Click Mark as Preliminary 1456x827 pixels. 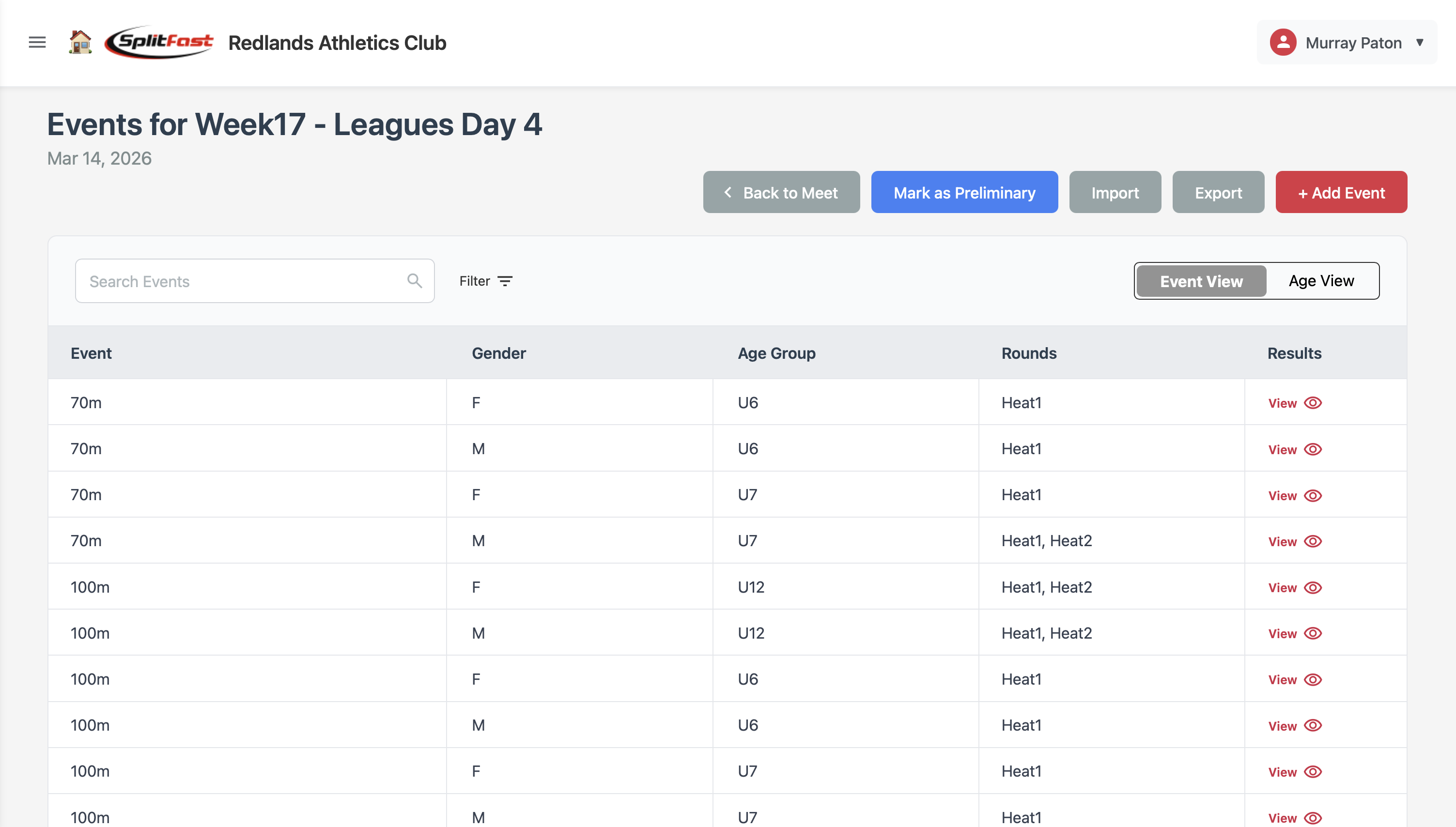click(964, 193)
